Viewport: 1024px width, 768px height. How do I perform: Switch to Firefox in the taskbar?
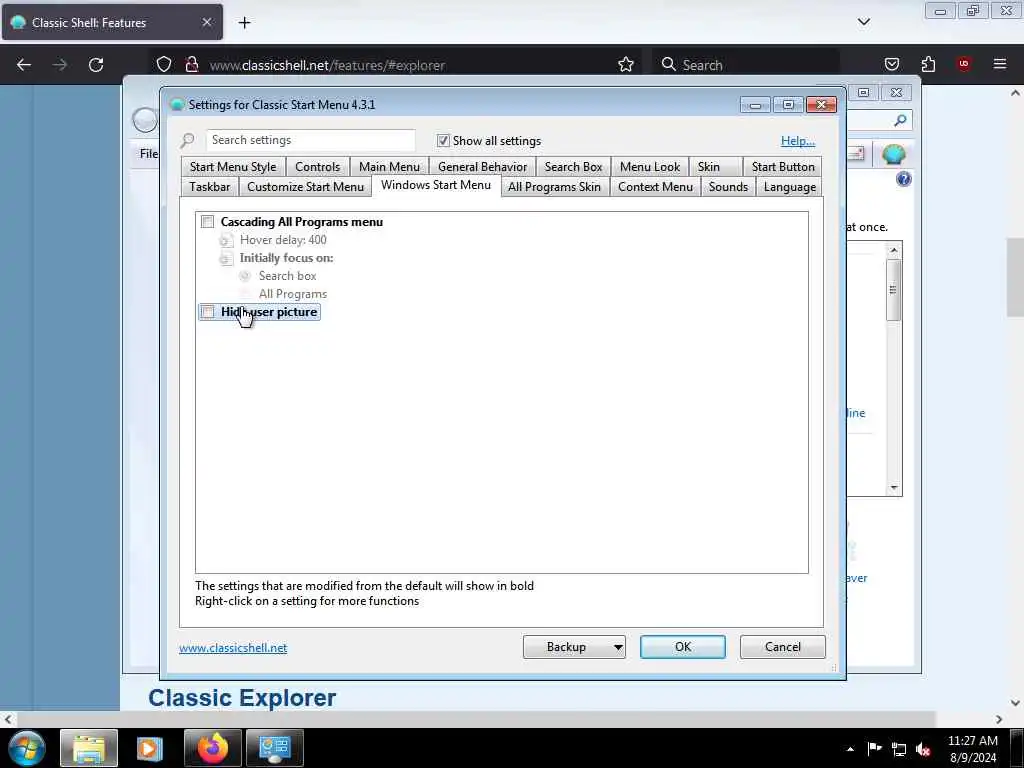click(213, 748)
